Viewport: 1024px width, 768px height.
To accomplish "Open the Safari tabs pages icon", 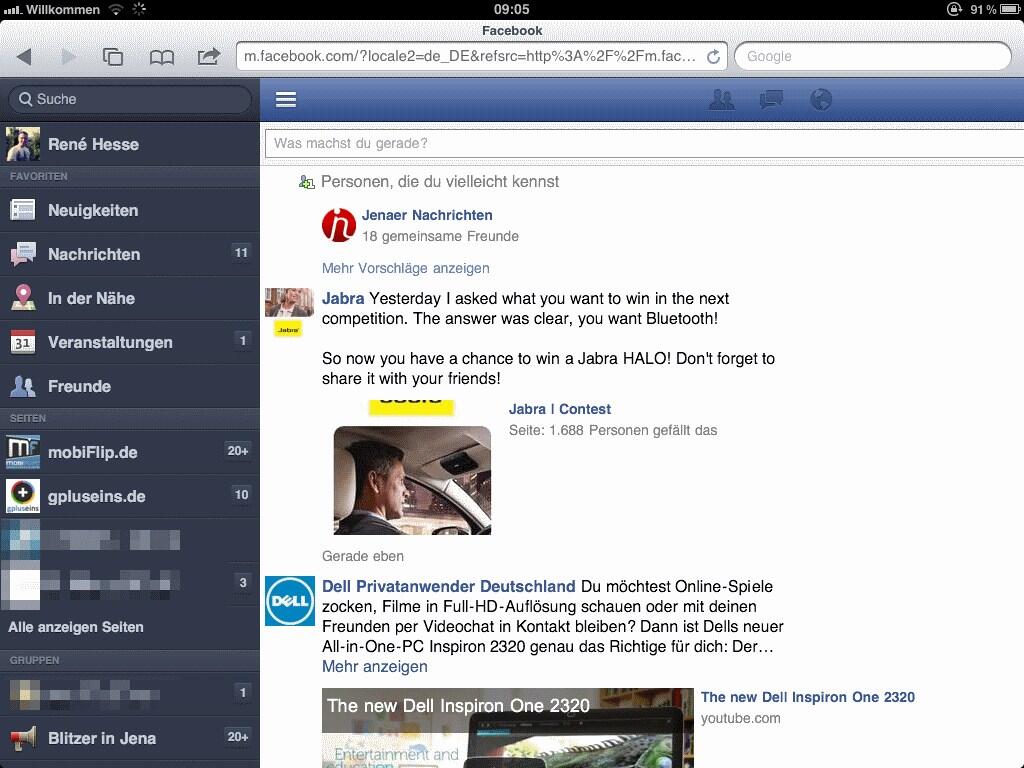I will pyautogui.click(x=113, y=57).
